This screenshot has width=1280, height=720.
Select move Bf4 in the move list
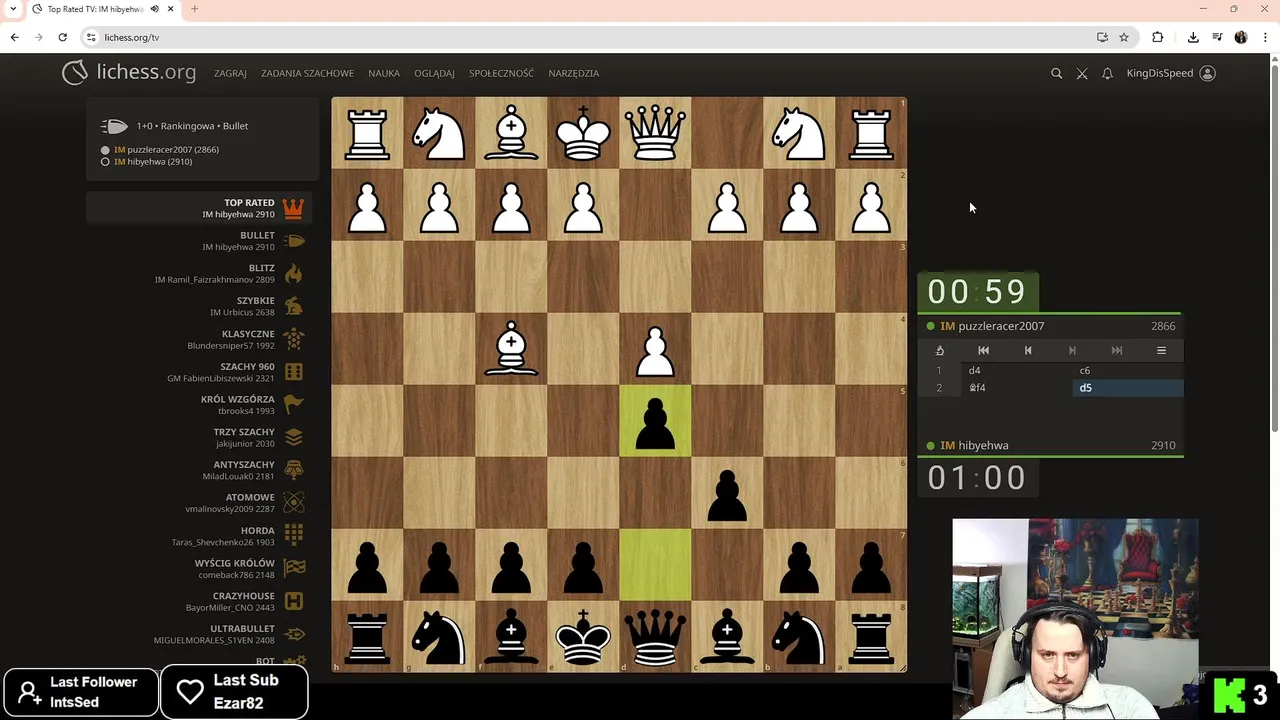1015,388
